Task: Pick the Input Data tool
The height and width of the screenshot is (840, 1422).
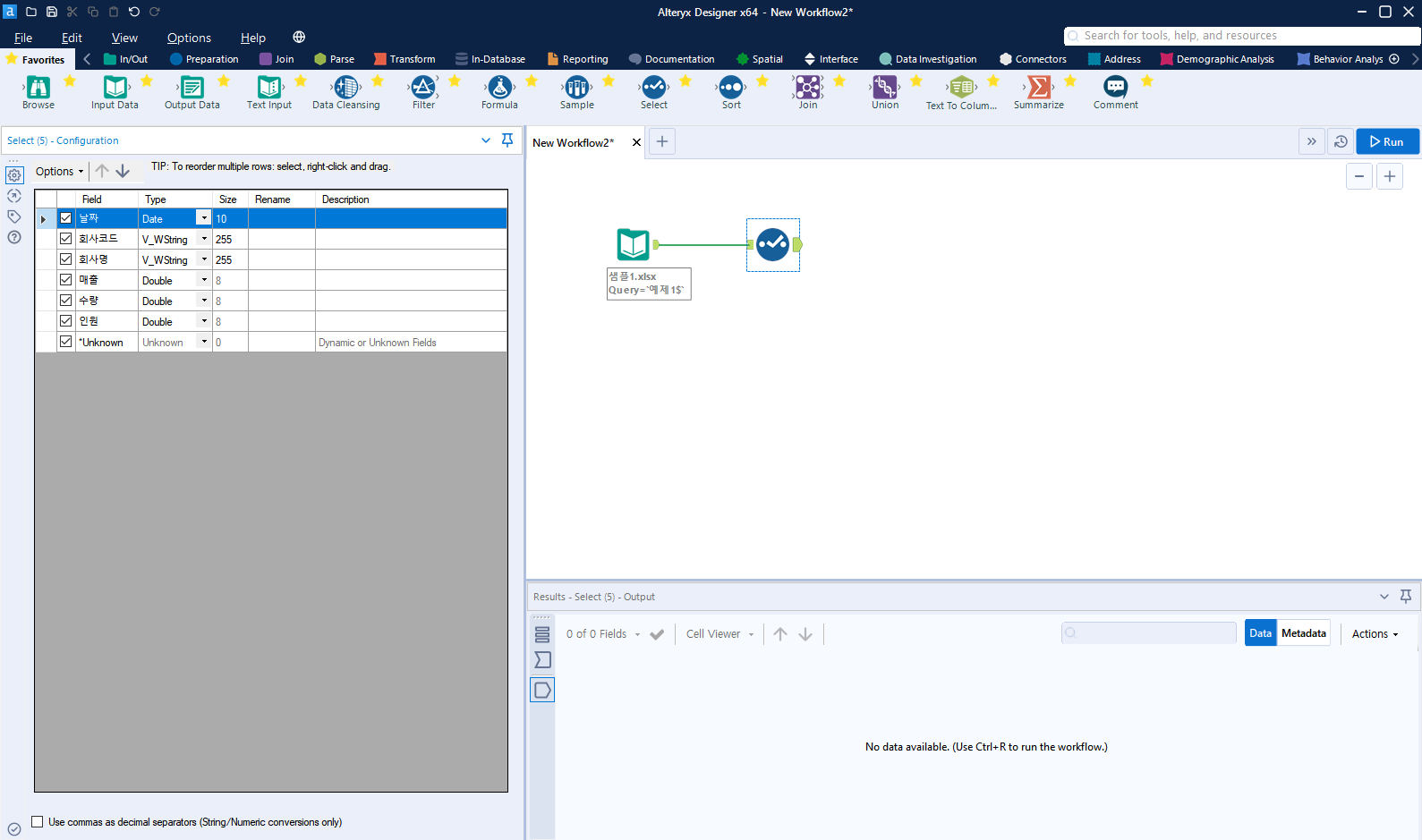Action: click(115, 87)
